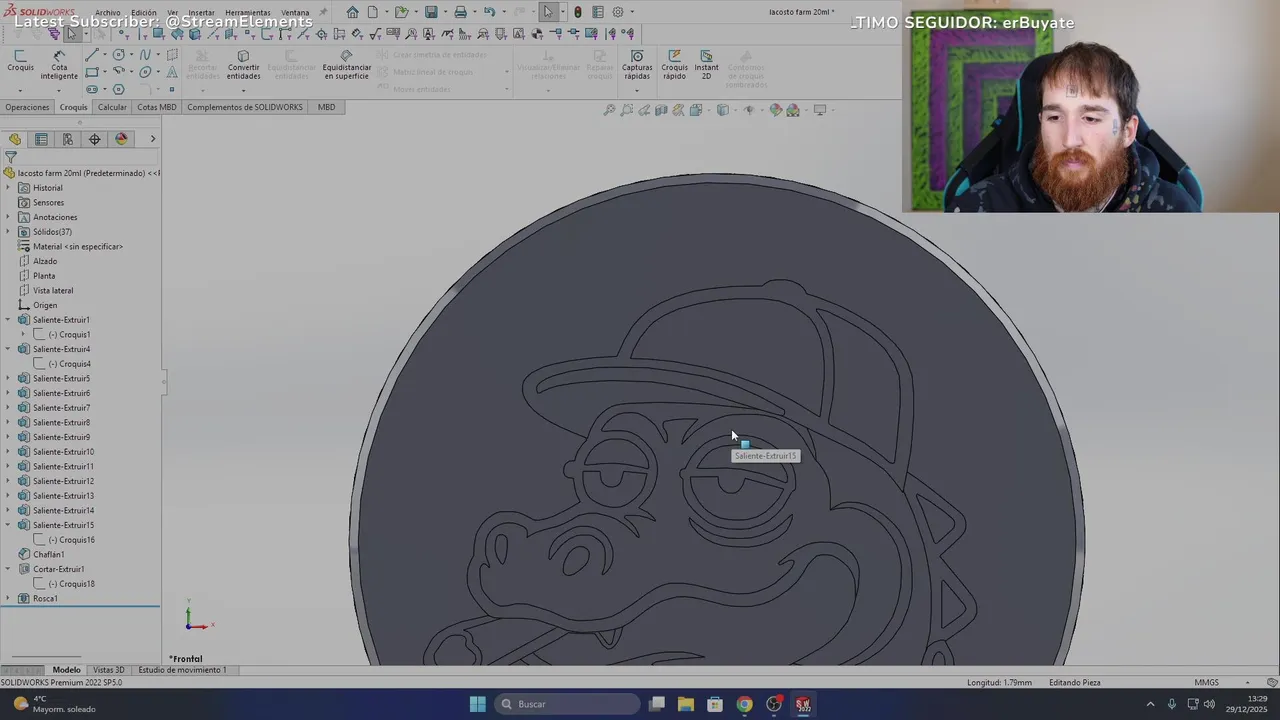
Task: Click the Home icon in top toolbar
Action: click(352, 12)
